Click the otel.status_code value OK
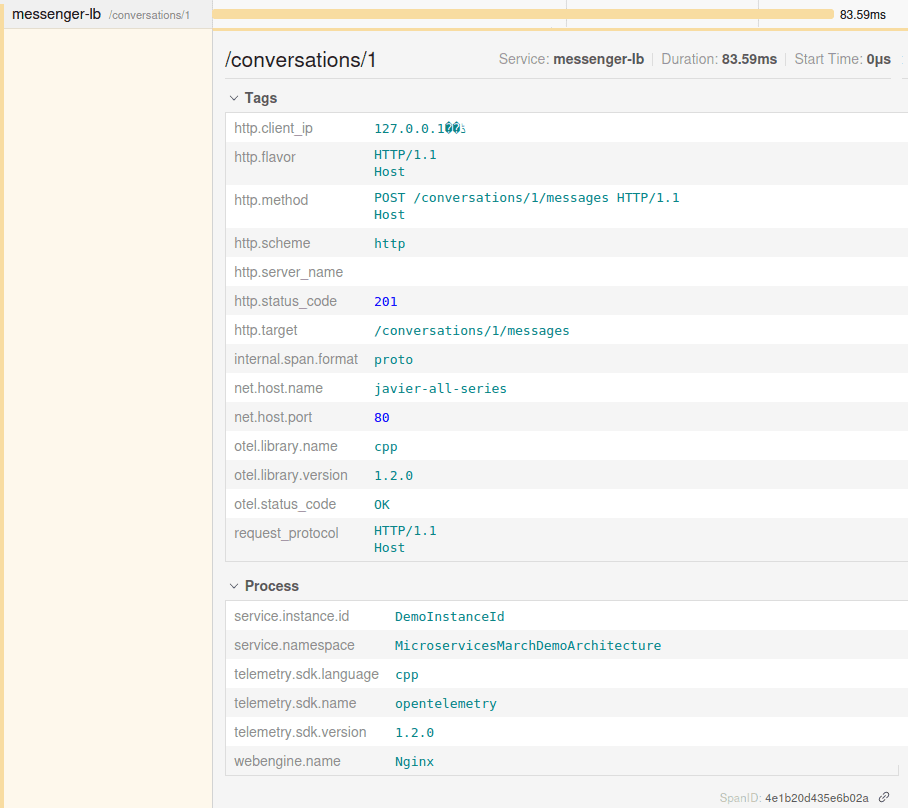The image size is (908, 808). [x=381, y=504]
